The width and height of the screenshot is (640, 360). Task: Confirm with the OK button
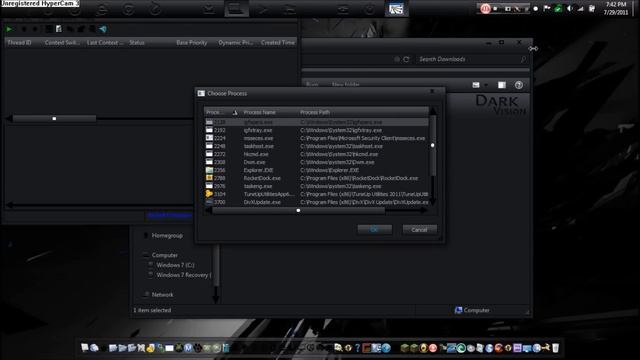click(x=374, y=230)
